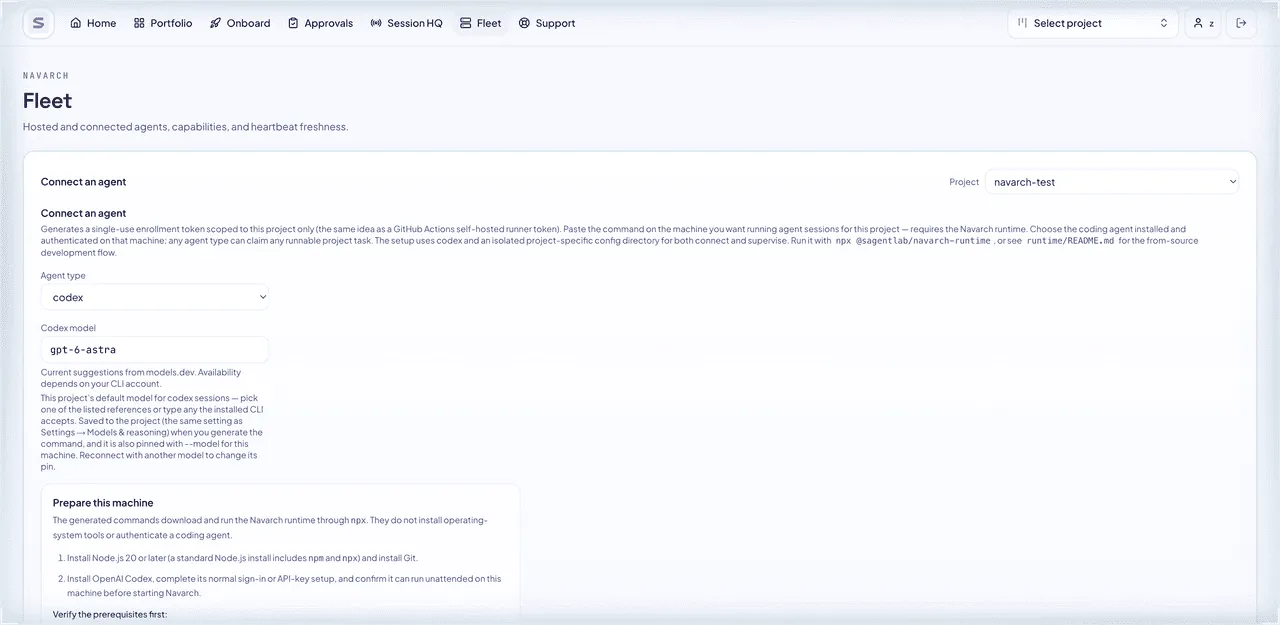1280x625 pixels.
Task: Click the Support lifebuoy icon
Action: click(524, 23)
